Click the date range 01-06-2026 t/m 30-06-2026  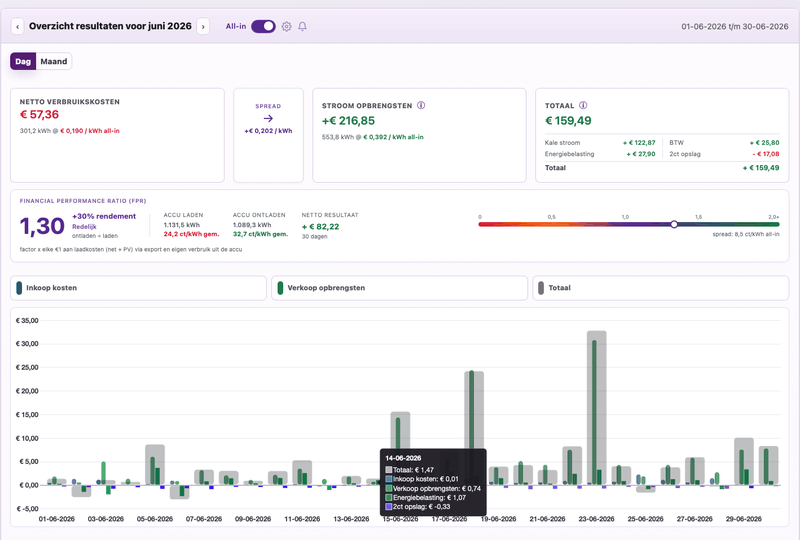coord(735,27)
